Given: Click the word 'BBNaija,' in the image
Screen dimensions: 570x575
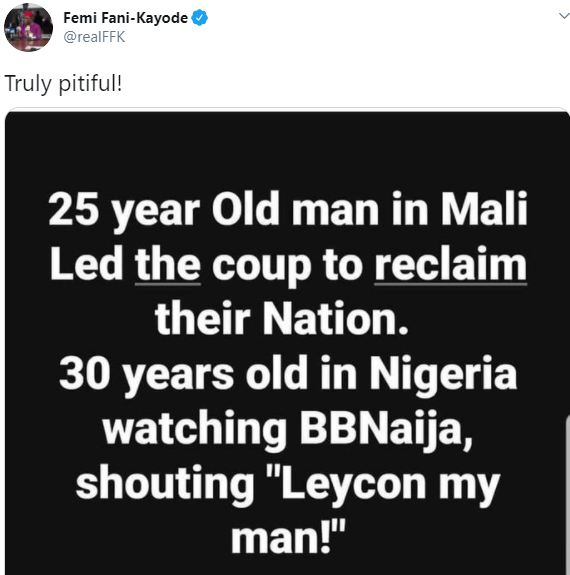Looking at the screenshot, I should pos(386,429).
